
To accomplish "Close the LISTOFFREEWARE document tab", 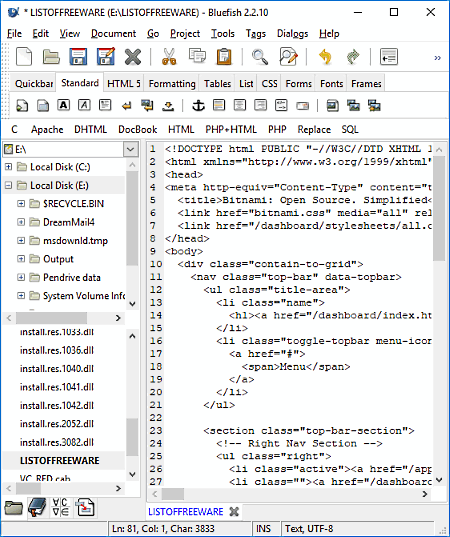I will (234, 512).
